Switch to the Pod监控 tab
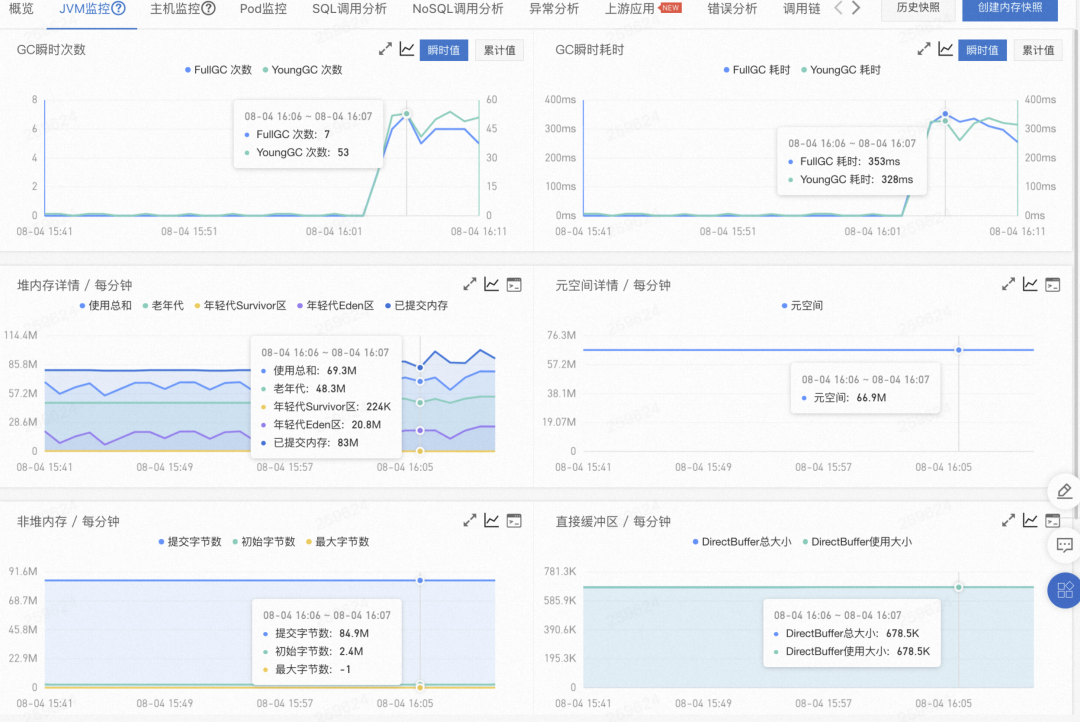Viewport: 1080px width, 722px height. click(263, 9)
